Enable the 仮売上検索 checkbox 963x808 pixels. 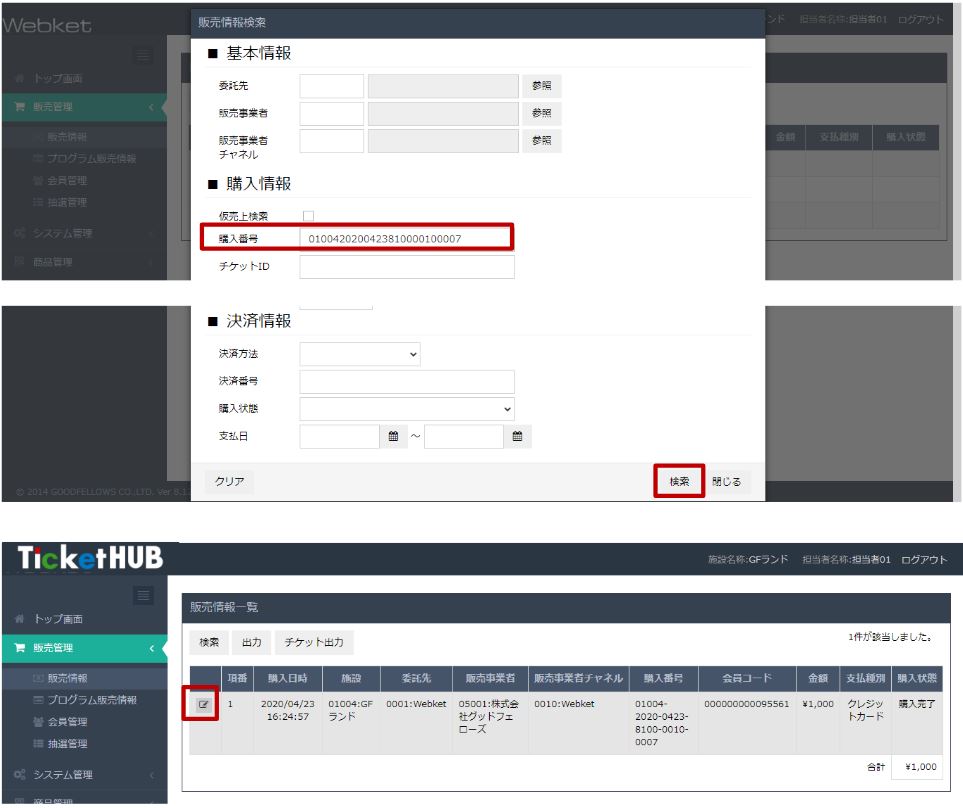[308, 216]
